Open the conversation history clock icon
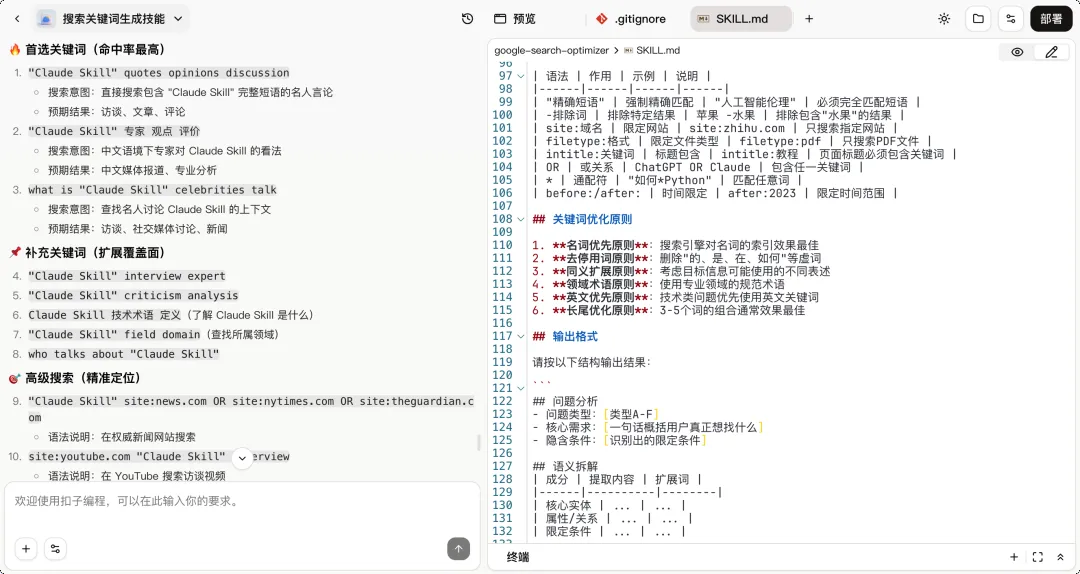The width and height of the screenshot is (1080, 574). 467,19
